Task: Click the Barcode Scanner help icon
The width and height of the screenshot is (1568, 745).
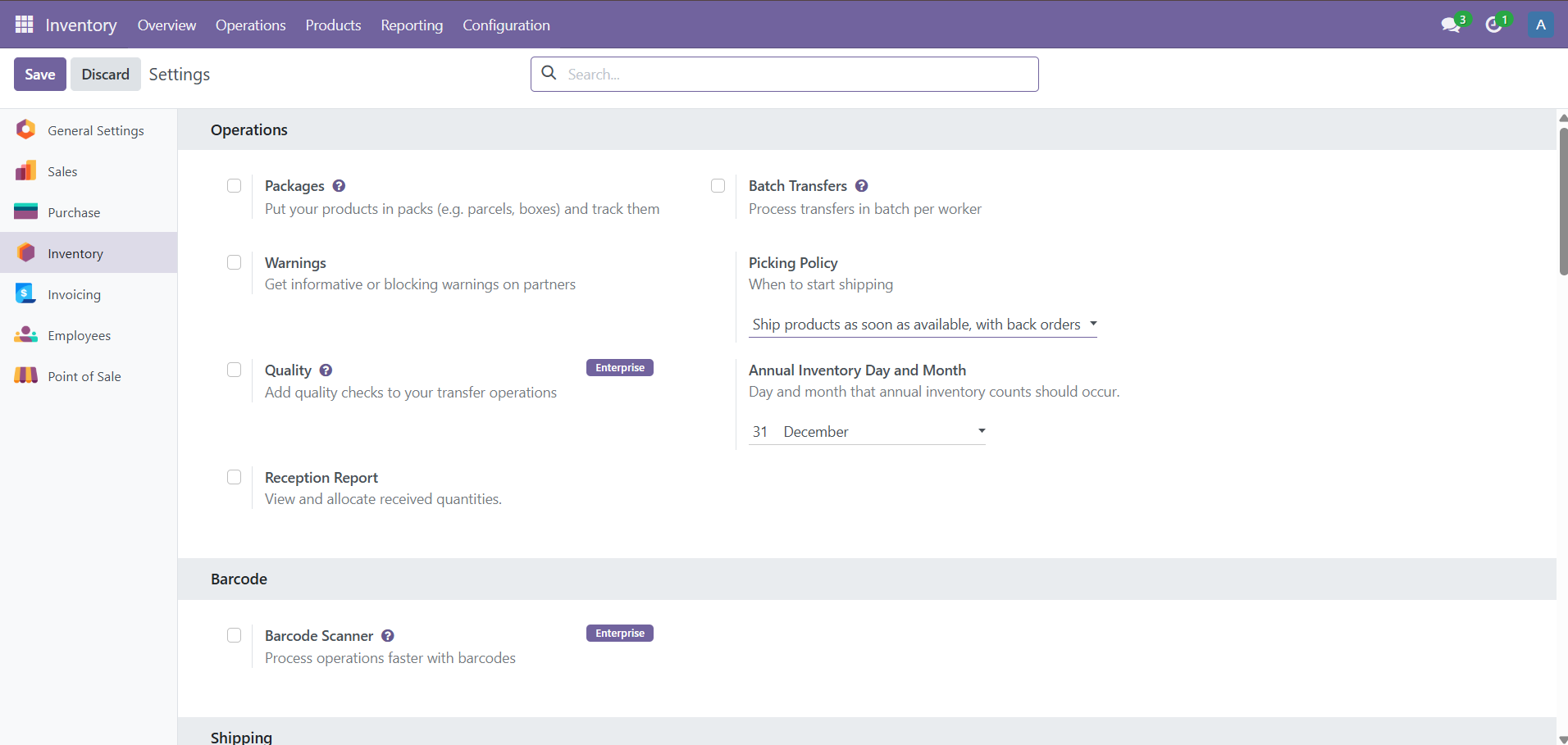Action: pyautogui.click(x=388, y=636)
